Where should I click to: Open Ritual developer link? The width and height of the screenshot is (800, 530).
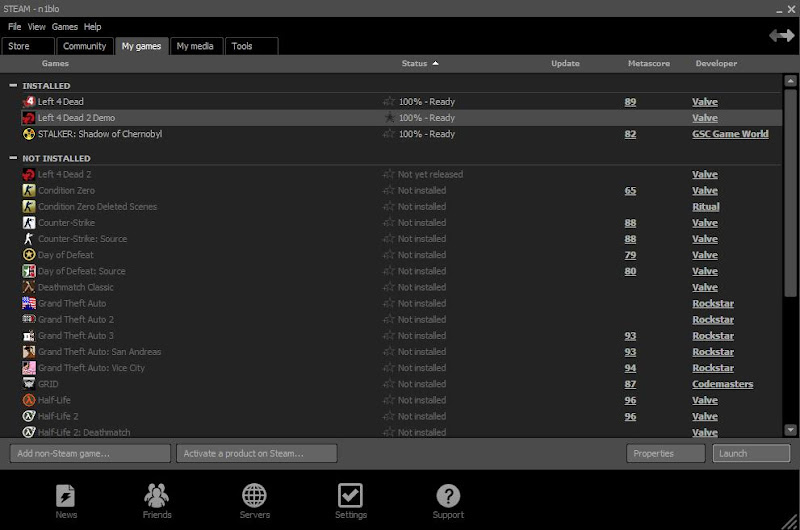[x=706, y=207]
